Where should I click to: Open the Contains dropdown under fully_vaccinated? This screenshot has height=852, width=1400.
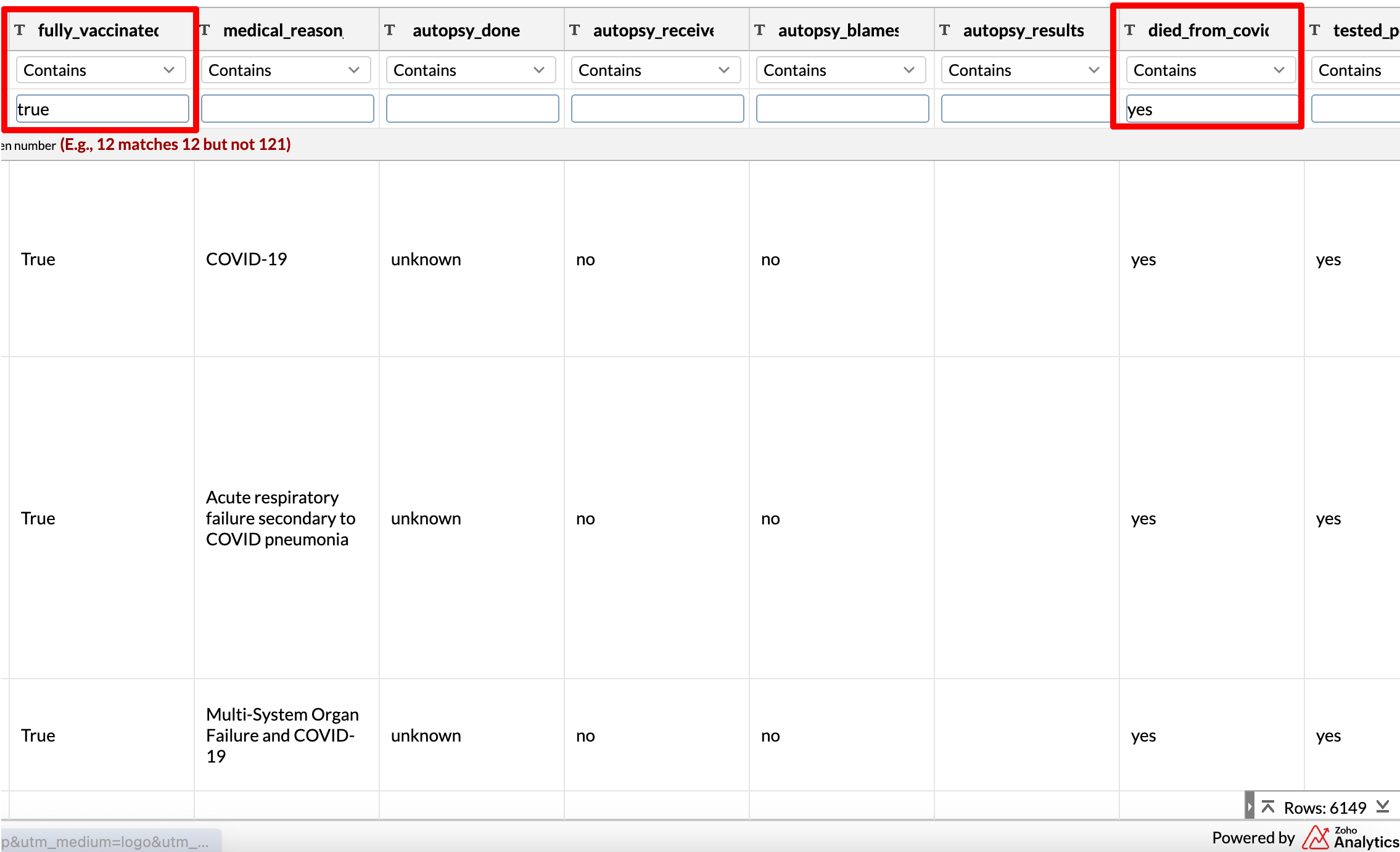[x=101, y=70]
